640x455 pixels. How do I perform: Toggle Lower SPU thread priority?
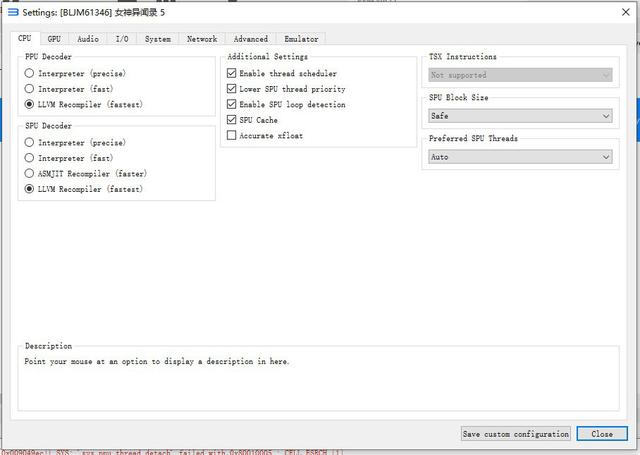232,89
